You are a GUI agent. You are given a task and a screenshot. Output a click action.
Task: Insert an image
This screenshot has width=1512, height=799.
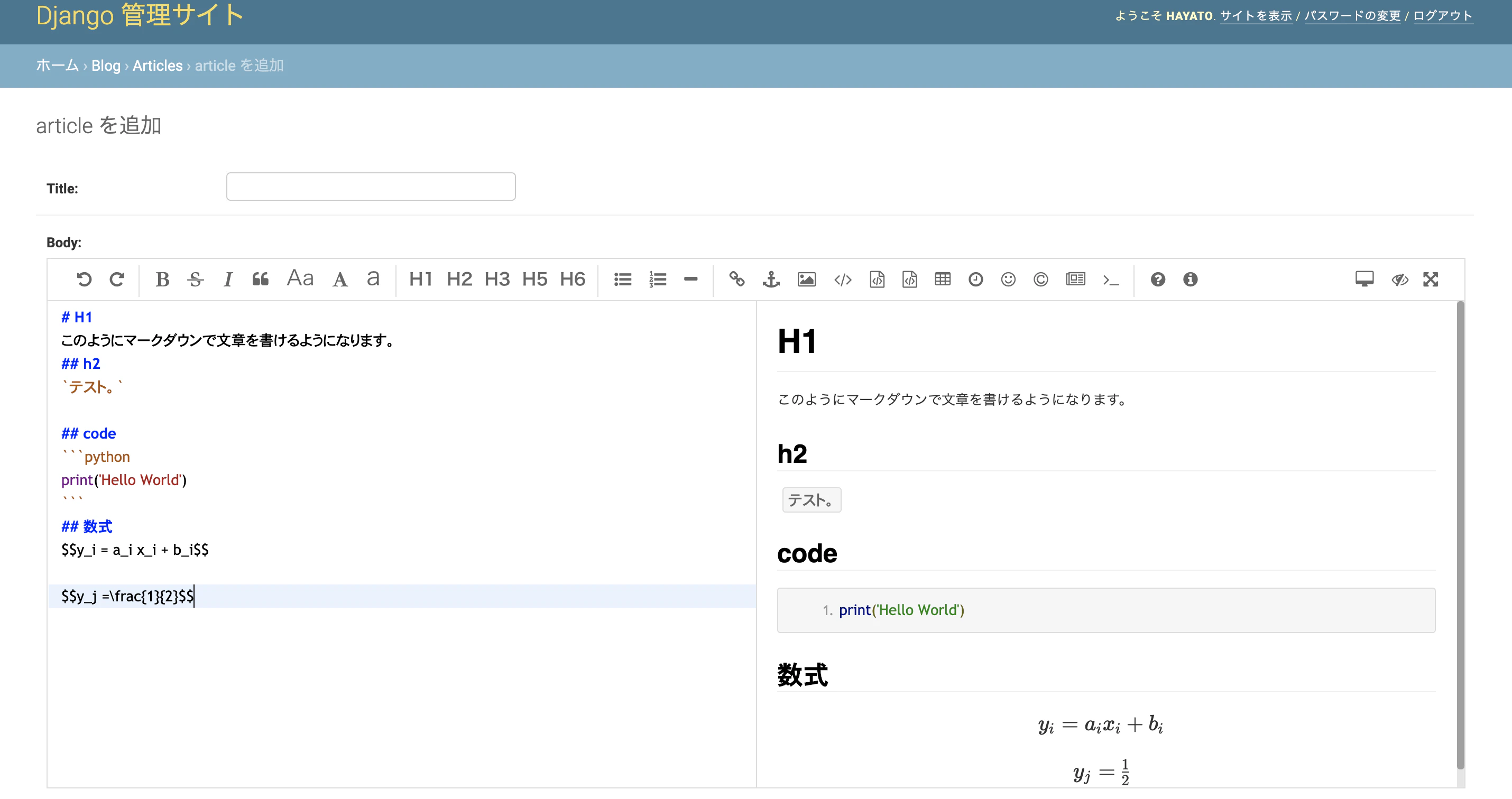806,279
